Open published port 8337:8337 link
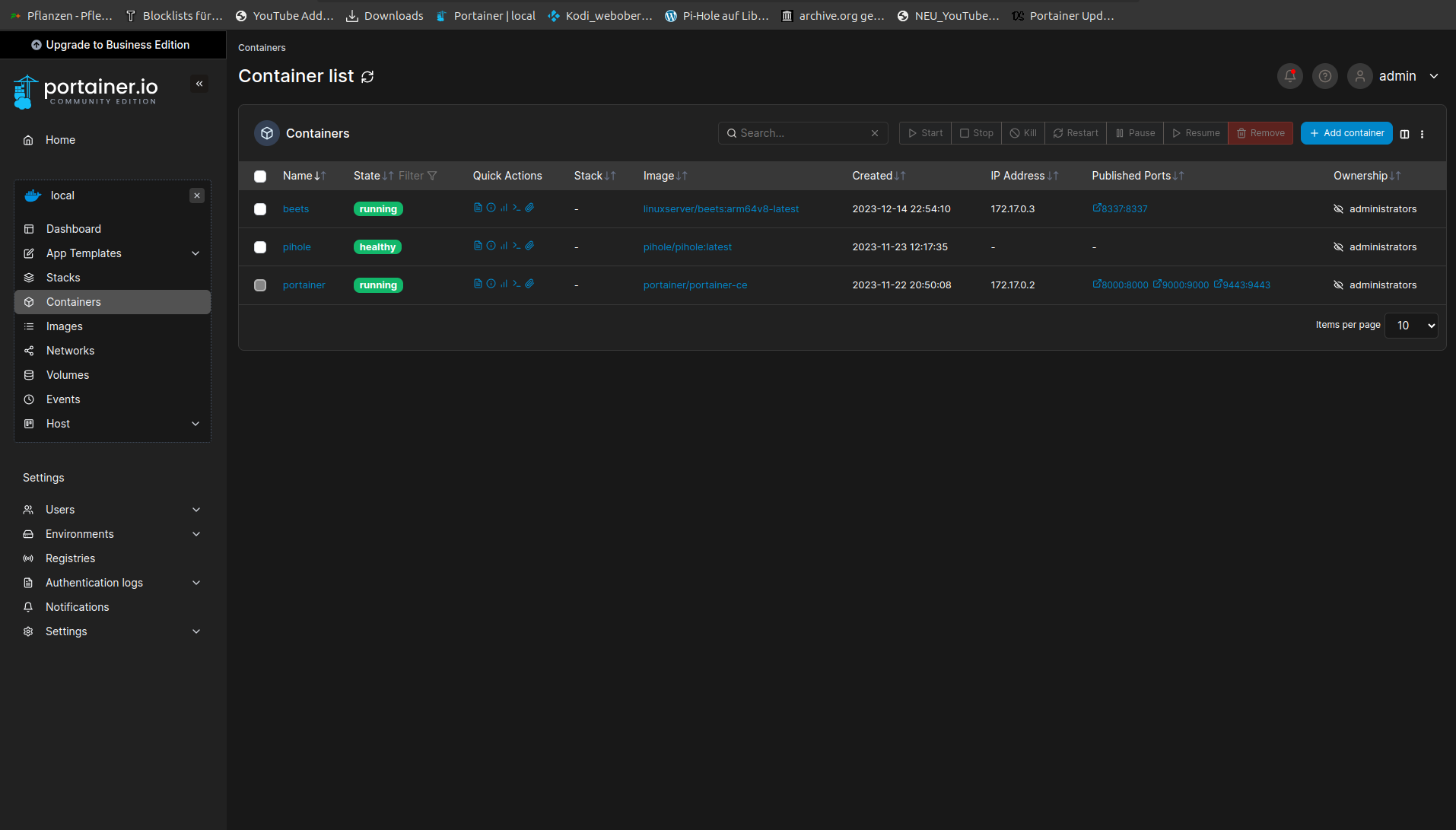1456x830 pixels. point(1121,208)
